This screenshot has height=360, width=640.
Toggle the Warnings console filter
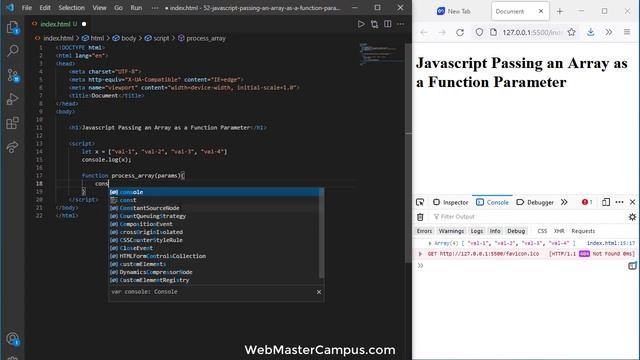point(451,231)
